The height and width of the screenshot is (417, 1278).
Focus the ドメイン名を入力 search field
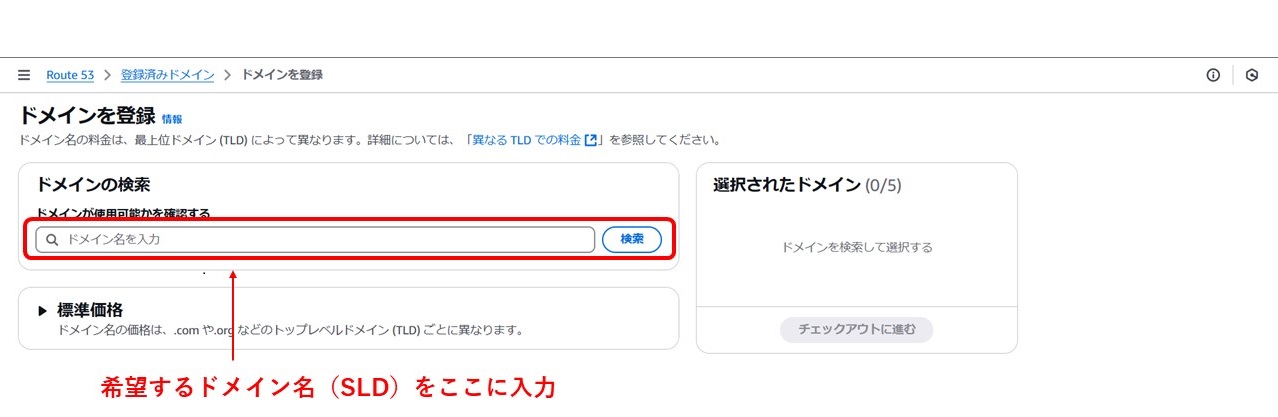coord(315,240)
